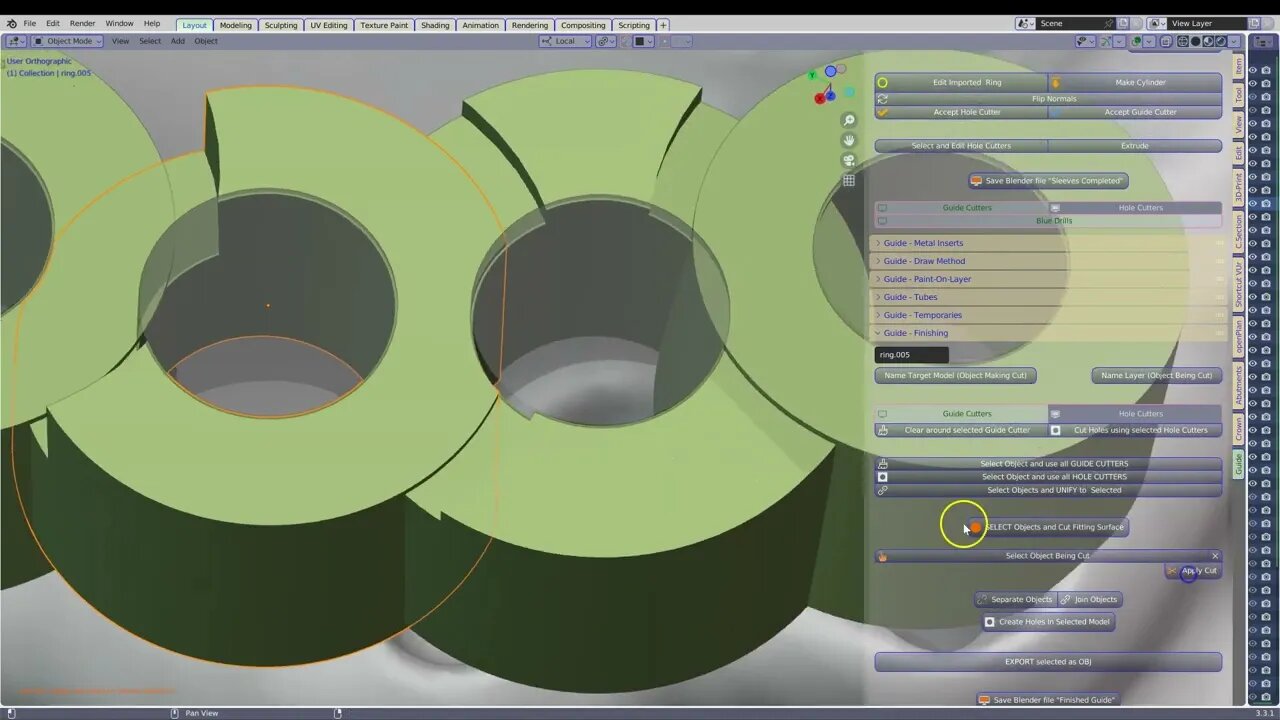Click Save Blender file "Sleeves Completed"
The width and height of the screenshot is (1280, 720).
(x=1048, y=181)
